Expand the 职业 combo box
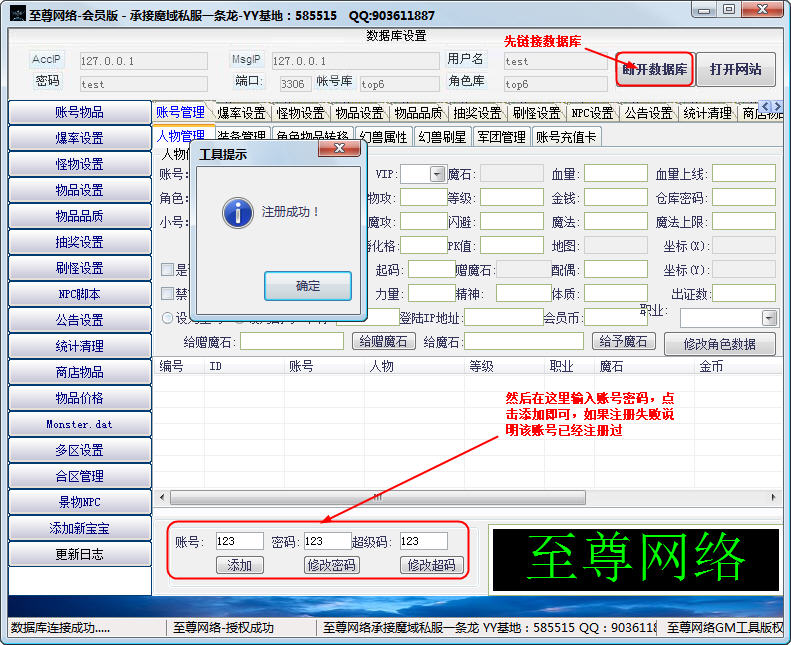Screen dimensions: 791x645 pyautogui.click(x=769, y=318)
